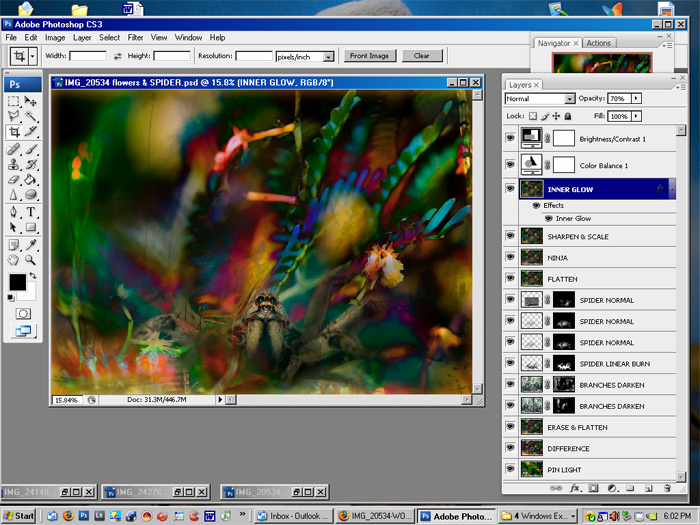Viewport: 700px width, 525px height.
Task: Select the Crop tool in the toolbox
Action: [x=13, y=132]
